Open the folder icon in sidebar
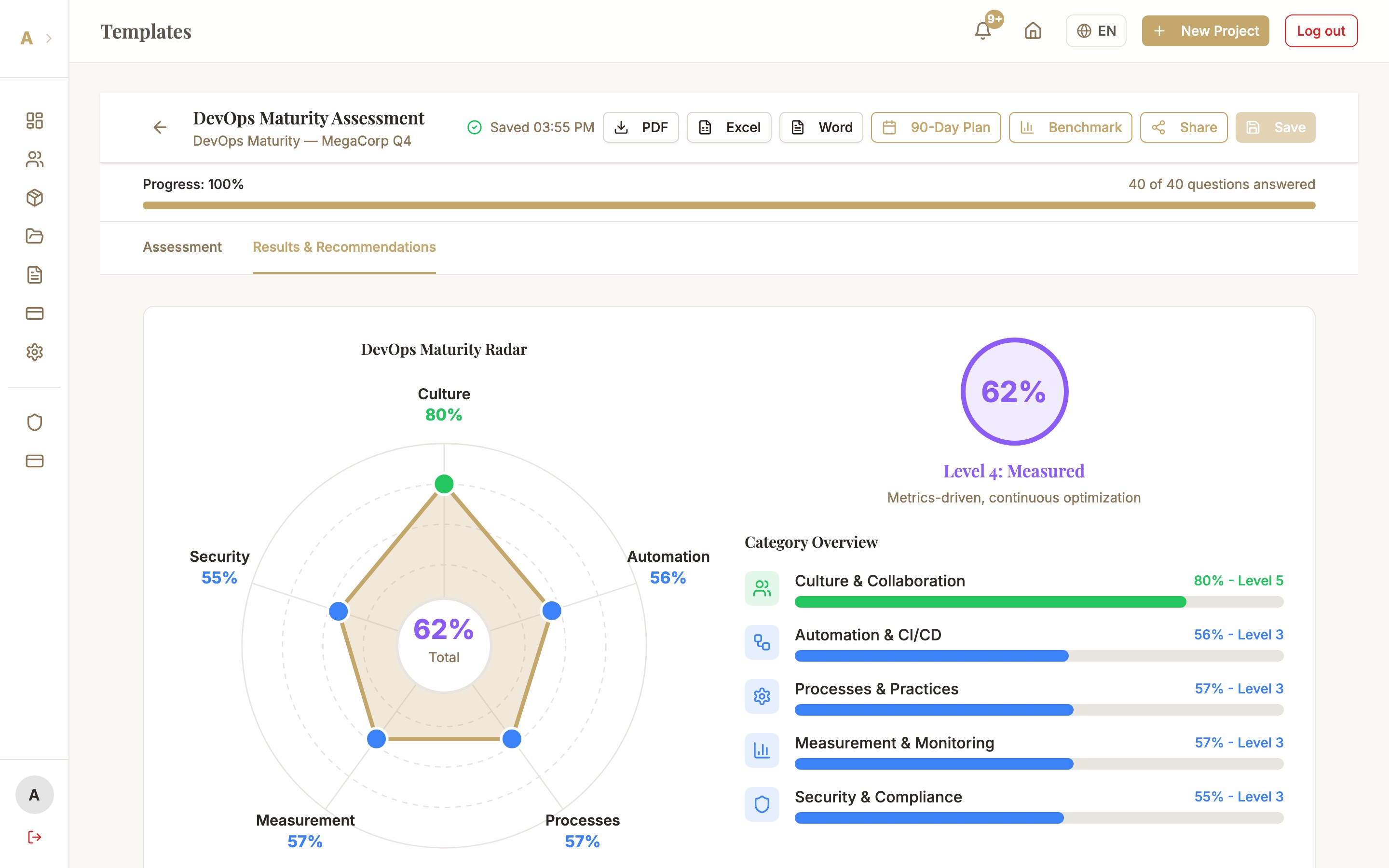The width and height of the screenshot is (1389, 868). pyautogui.click(x=34, y=236)
